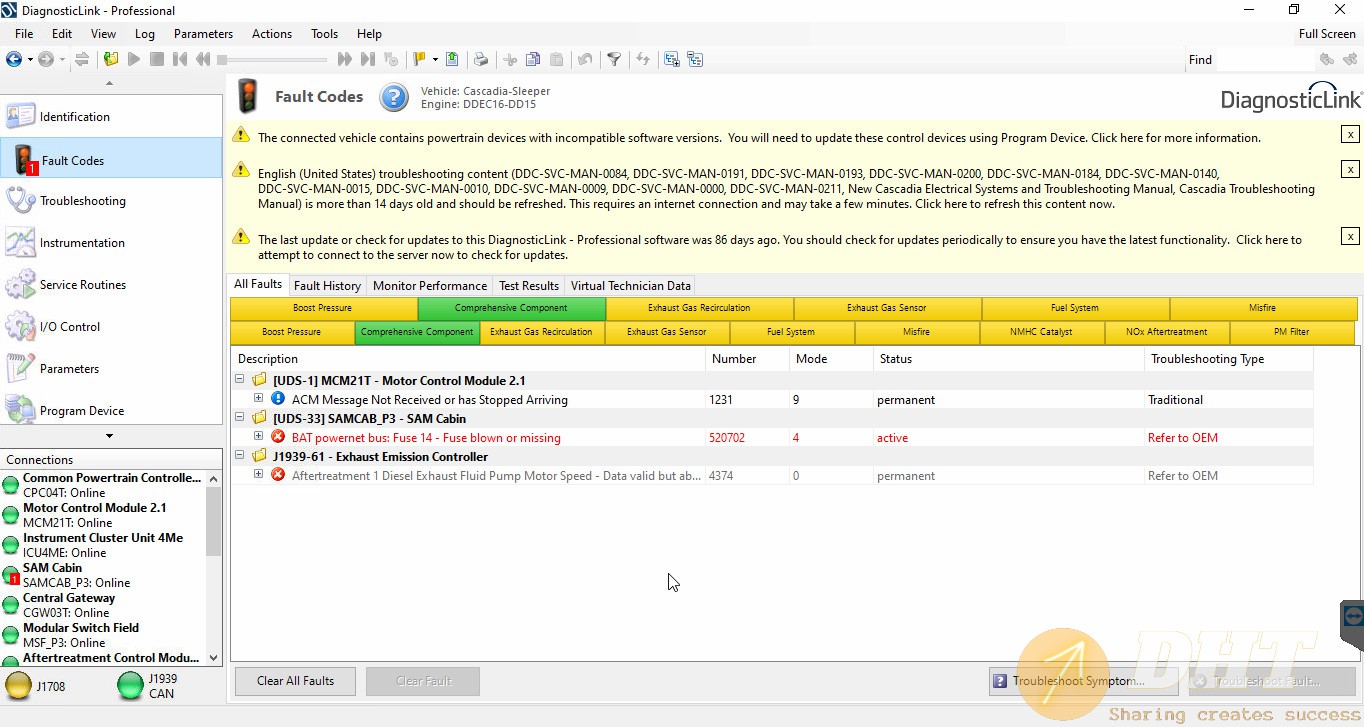This screenshot has width=1364, height=727.
Task: Open the Identification panel in sidebar
Action: 111,116
